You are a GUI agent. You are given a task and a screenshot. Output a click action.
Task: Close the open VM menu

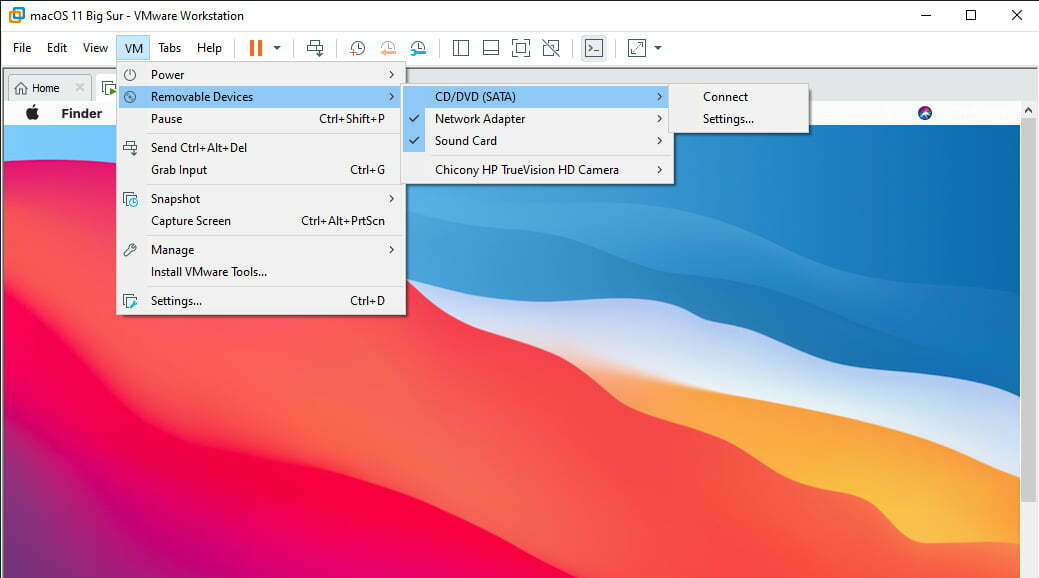pyautogui.click(x=133, y=48)
